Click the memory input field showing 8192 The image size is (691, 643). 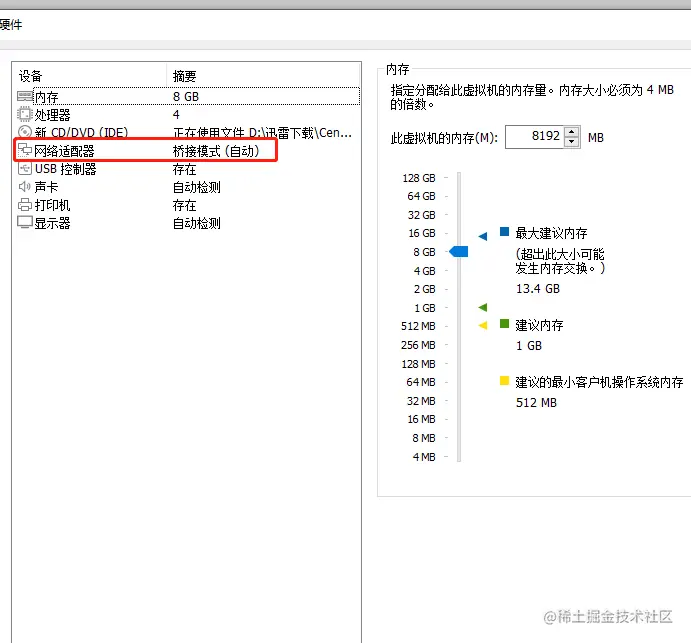coord(534,137)
